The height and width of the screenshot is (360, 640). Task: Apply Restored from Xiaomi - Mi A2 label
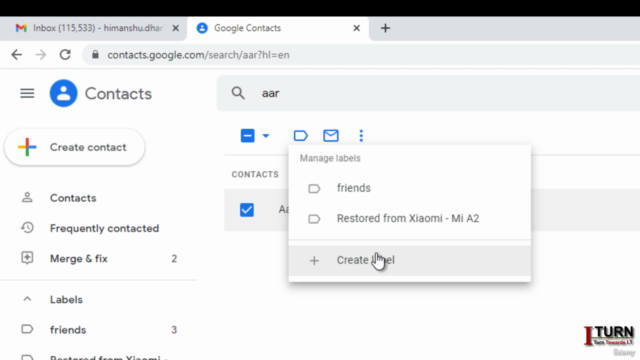[409, 218]
